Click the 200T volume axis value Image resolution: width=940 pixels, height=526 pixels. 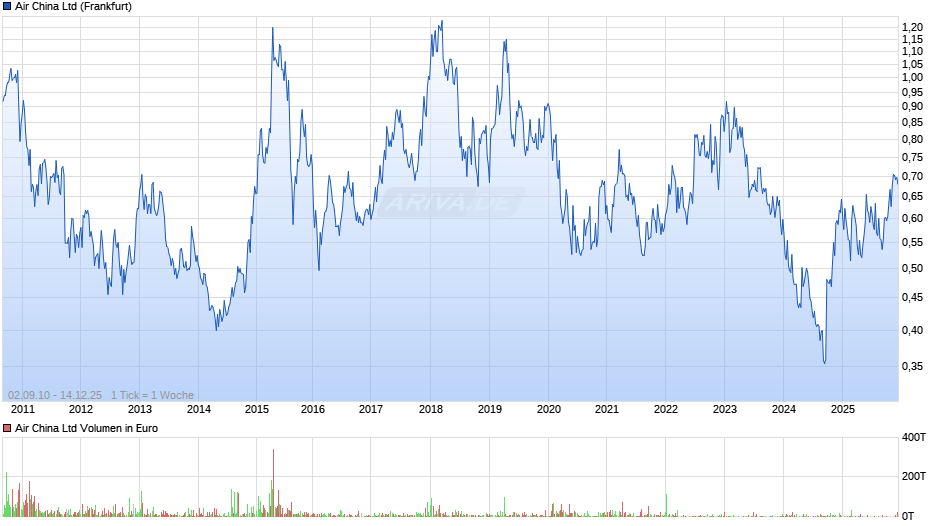coord(914,476)
